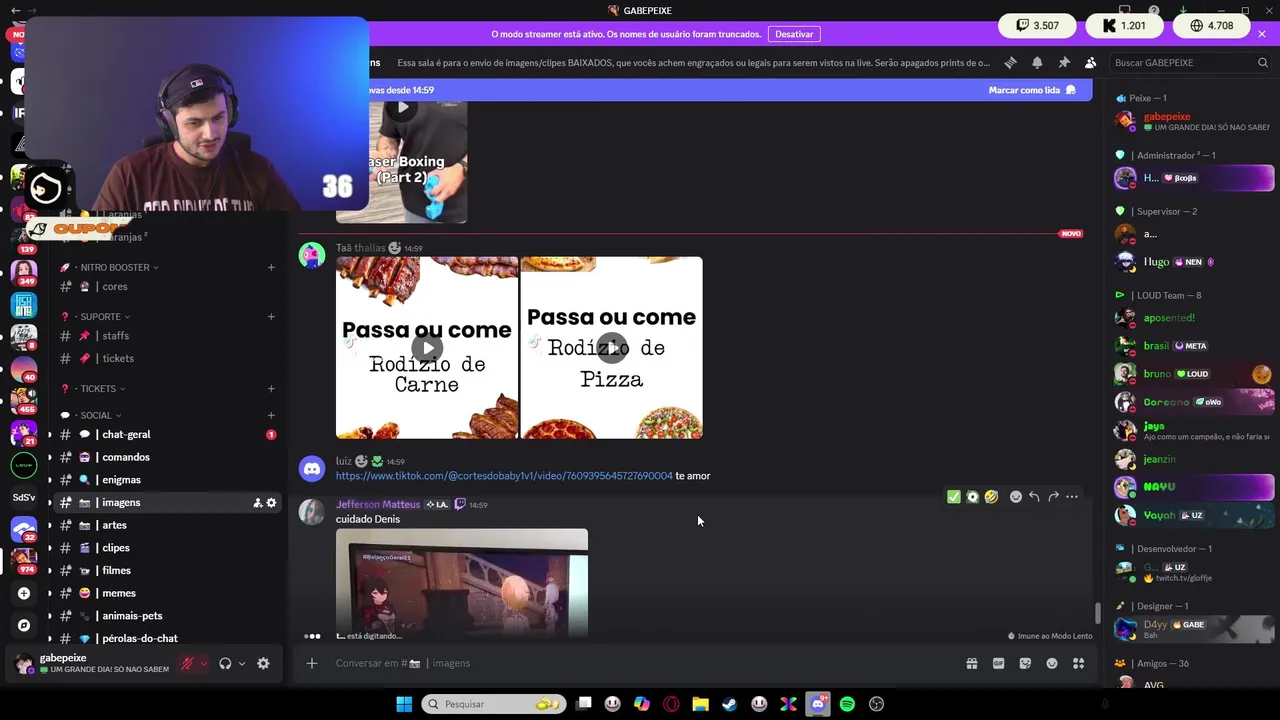Viewport: 1280px width, 720px height.
Task: Show pinned messages
Action: click(x=1064, y=62)
